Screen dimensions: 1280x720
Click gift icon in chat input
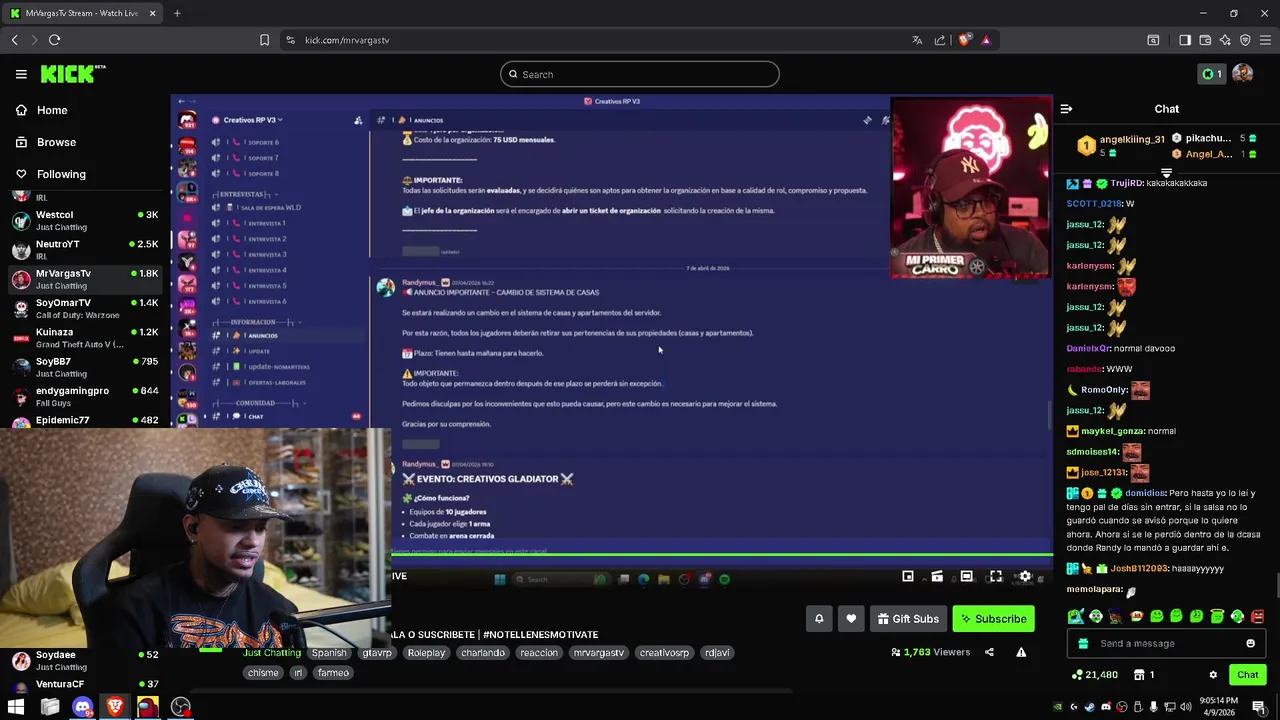(x=1081, y=644)
